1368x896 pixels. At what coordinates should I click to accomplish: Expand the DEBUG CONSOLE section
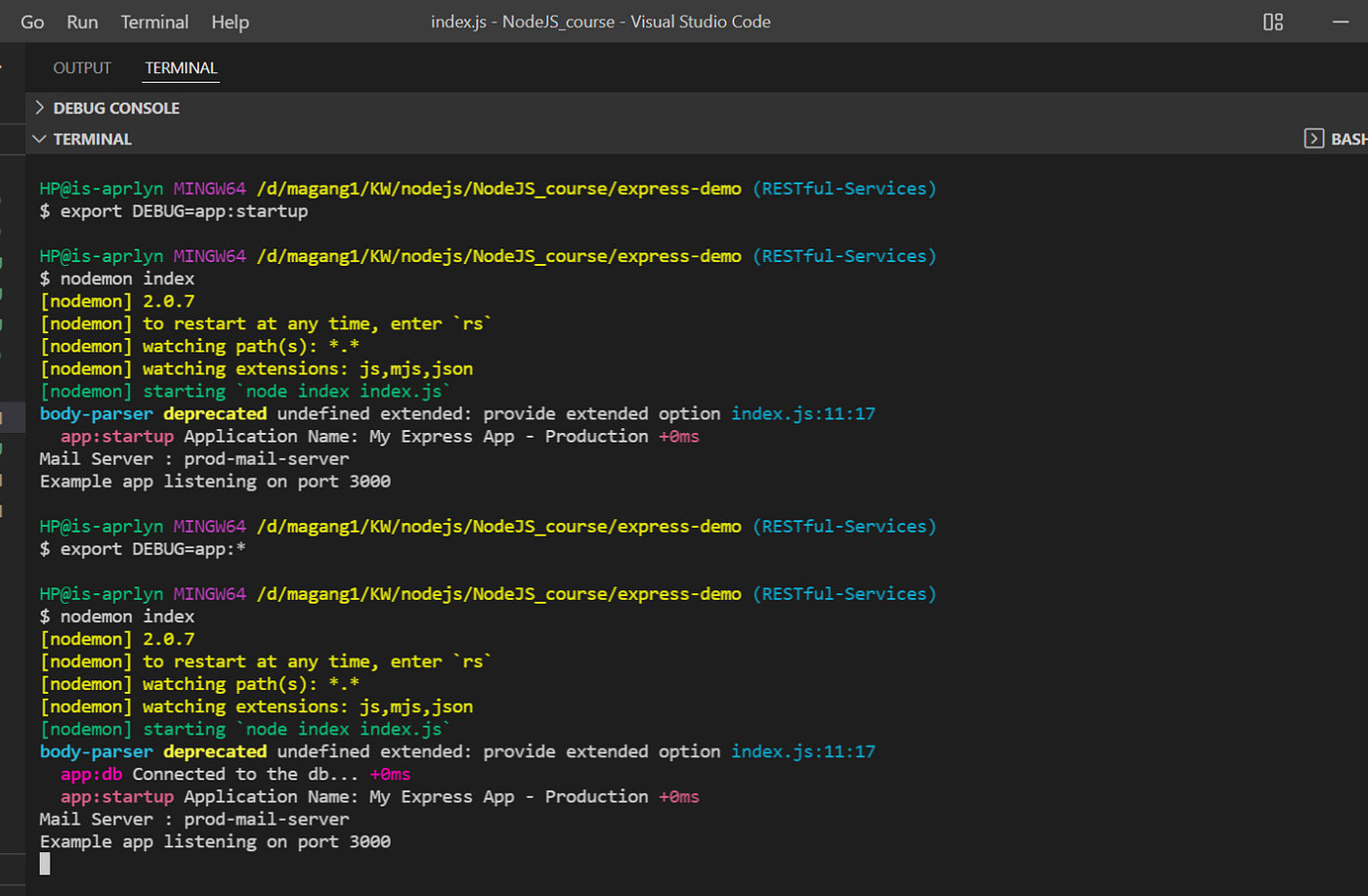pos(39,107)
